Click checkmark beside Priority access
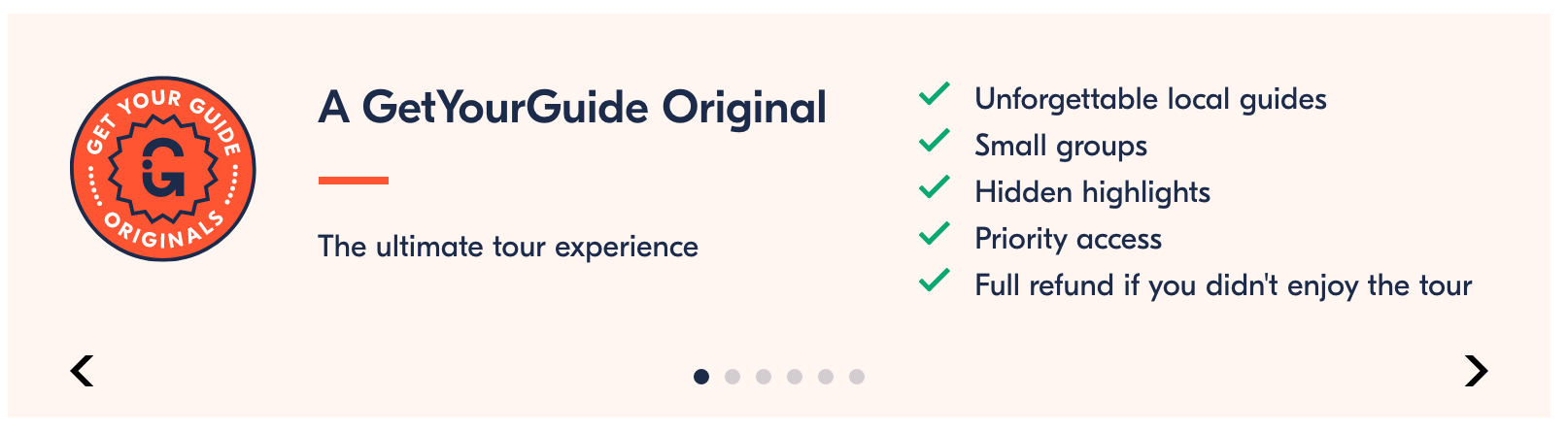Image resolution: width=1568 pixels, height=433 pixels. click(935, 234)
